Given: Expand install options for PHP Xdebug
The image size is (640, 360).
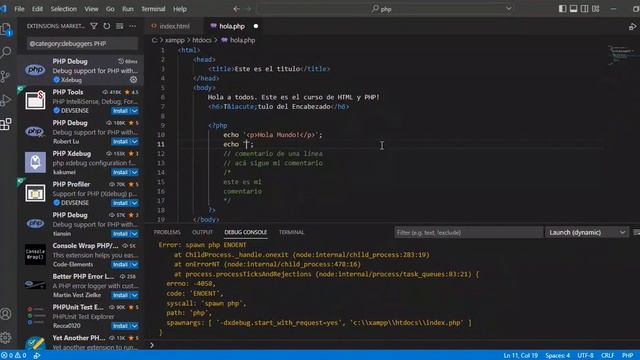Looking at the screenshot, I should [134, 172].
